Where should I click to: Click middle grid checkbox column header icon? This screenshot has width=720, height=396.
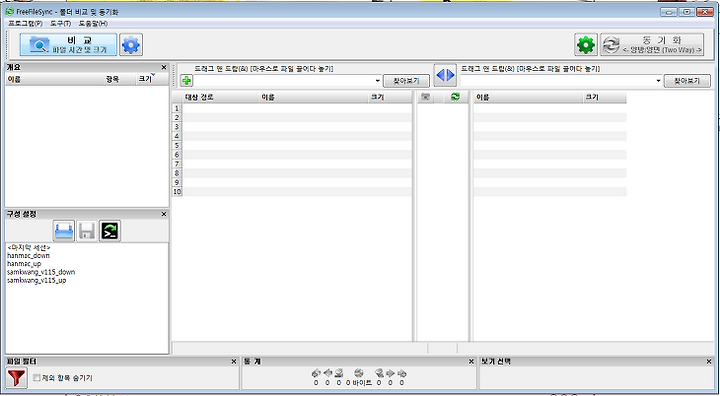tap(426, 97)
